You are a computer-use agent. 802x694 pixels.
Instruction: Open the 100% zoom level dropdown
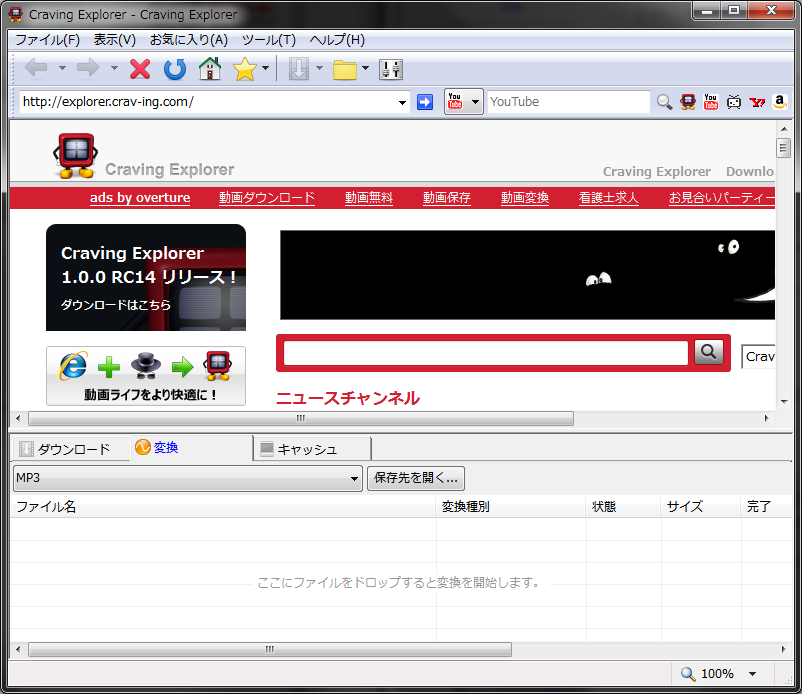pos(752,674)
